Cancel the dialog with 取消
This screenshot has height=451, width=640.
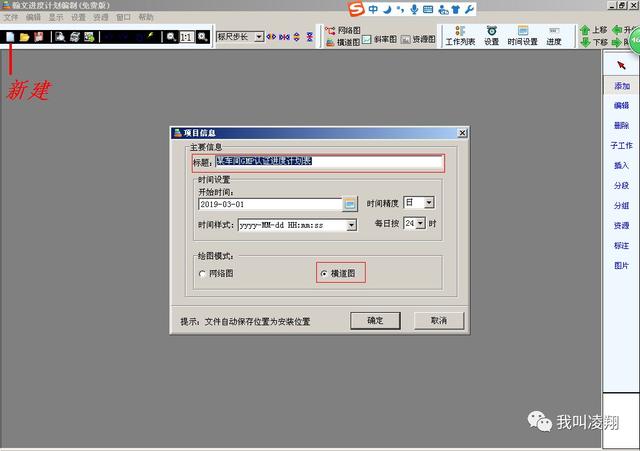(439, 321)
